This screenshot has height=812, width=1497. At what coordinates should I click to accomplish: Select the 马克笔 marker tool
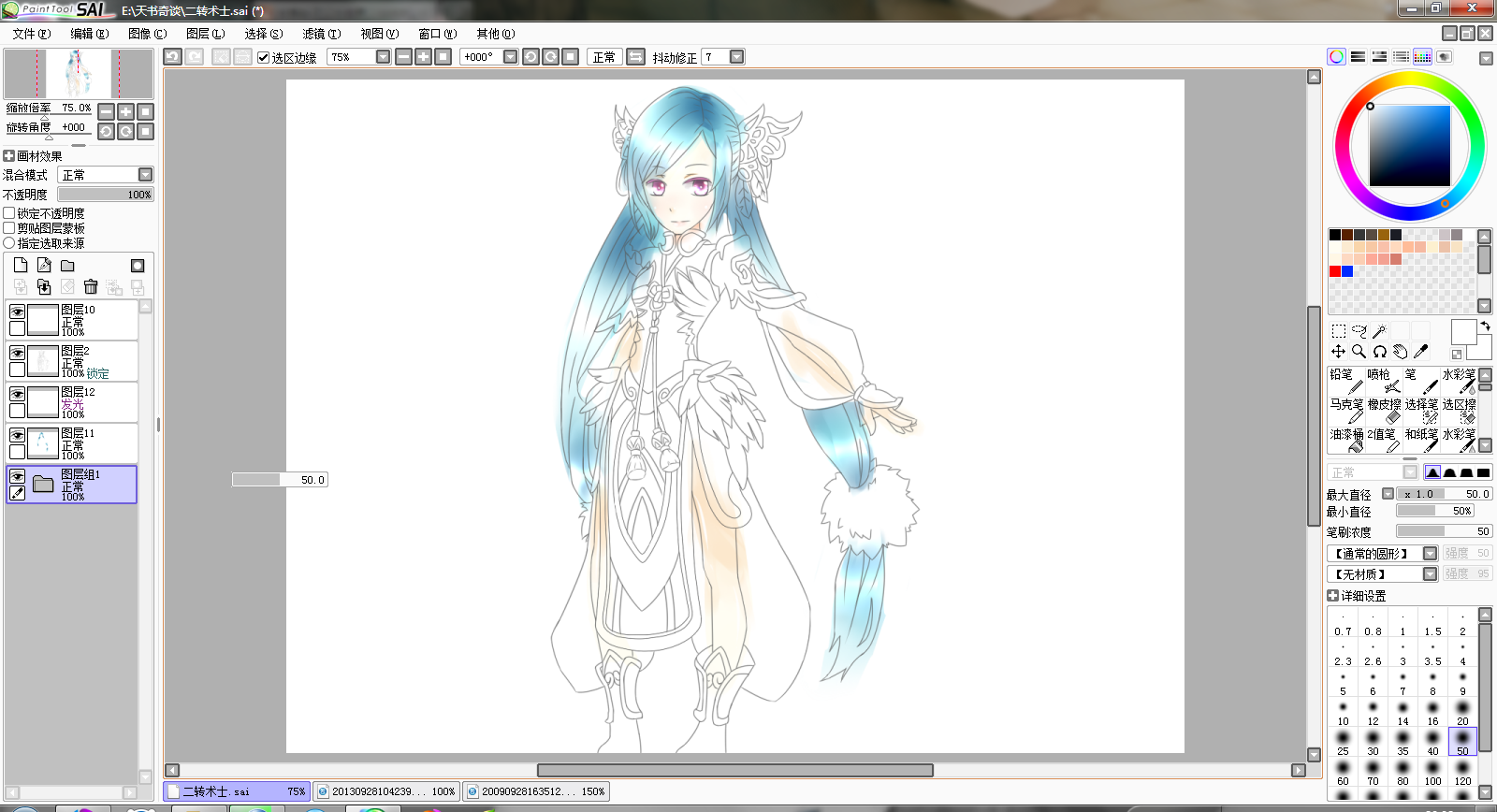pos(1346,411)
